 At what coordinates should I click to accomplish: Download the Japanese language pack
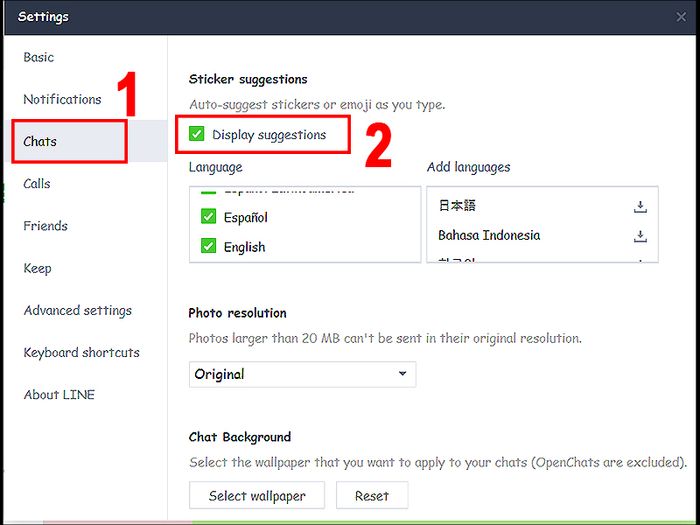(641, 207)
